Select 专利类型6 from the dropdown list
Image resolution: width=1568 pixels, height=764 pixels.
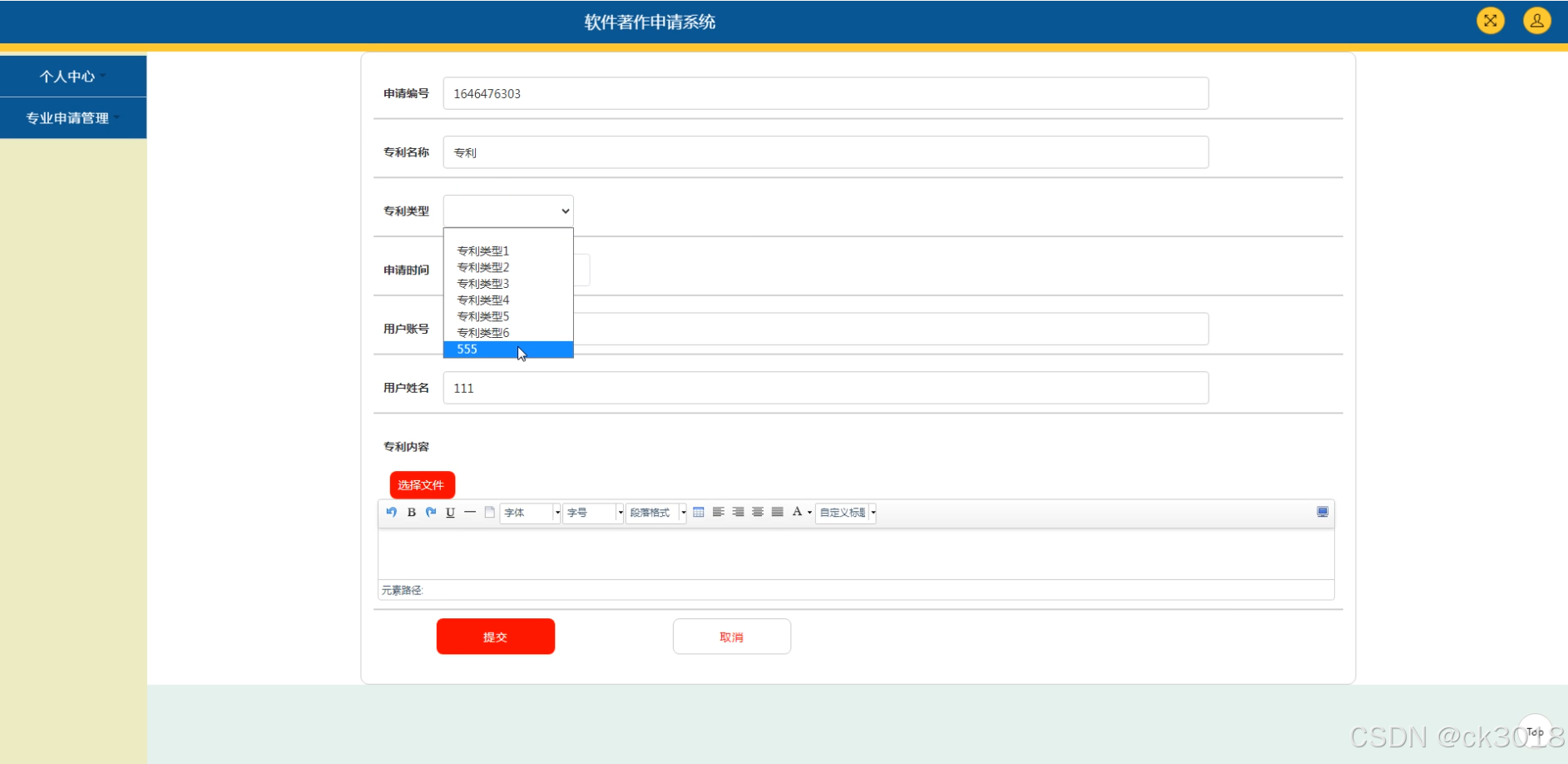(x=508, y=332)
